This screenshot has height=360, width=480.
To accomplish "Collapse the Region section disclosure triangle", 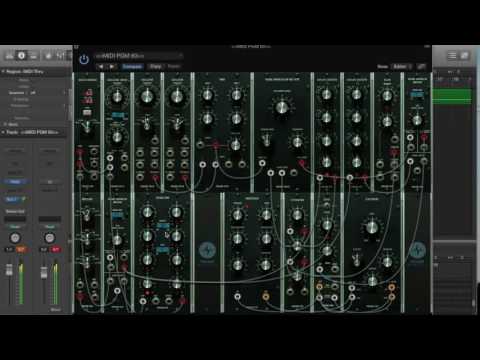I will click(x=3, y=71).
